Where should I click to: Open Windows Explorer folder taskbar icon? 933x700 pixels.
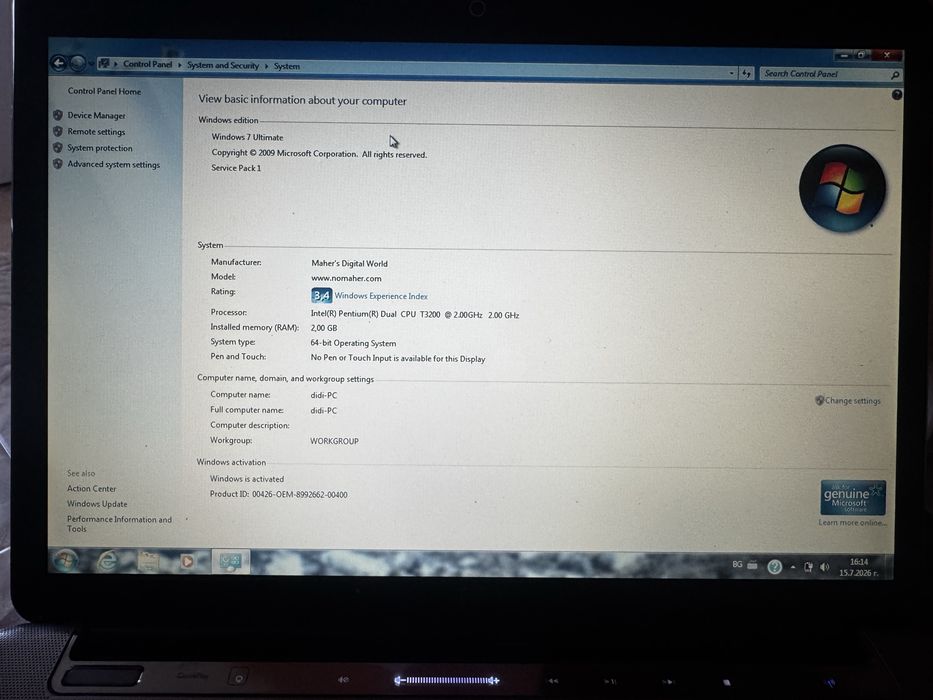(148, 561)
